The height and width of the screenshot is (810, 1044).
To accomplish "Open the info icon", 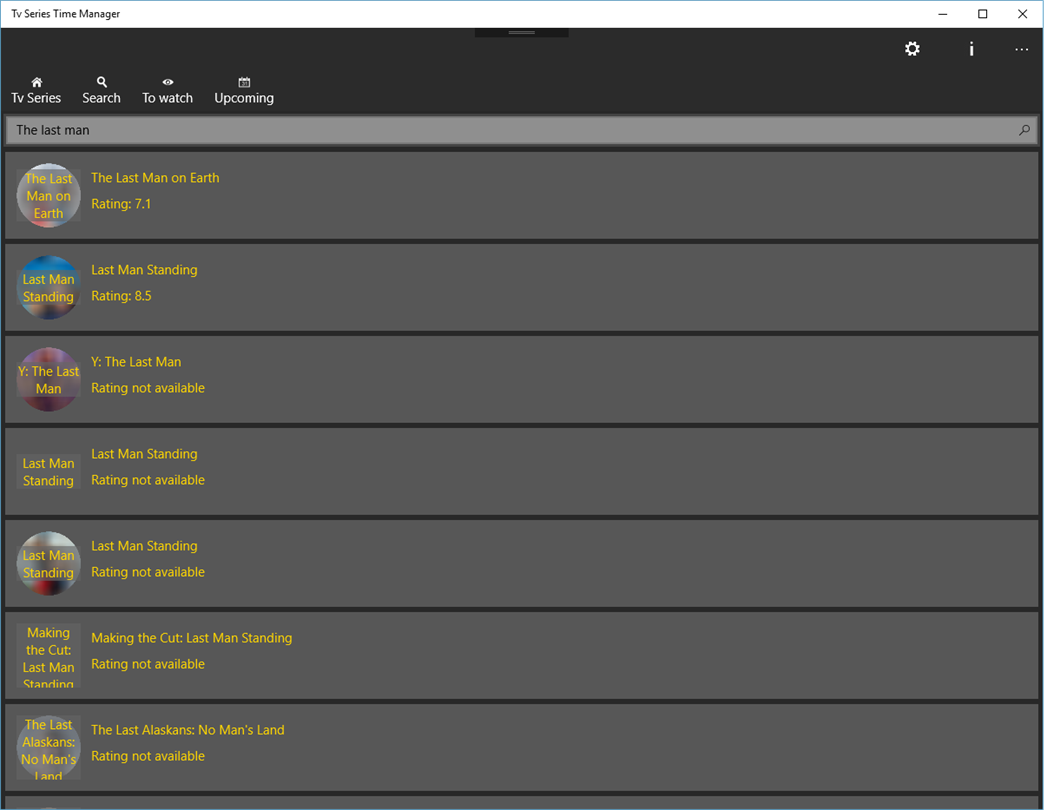I will (x=971, y=49).
